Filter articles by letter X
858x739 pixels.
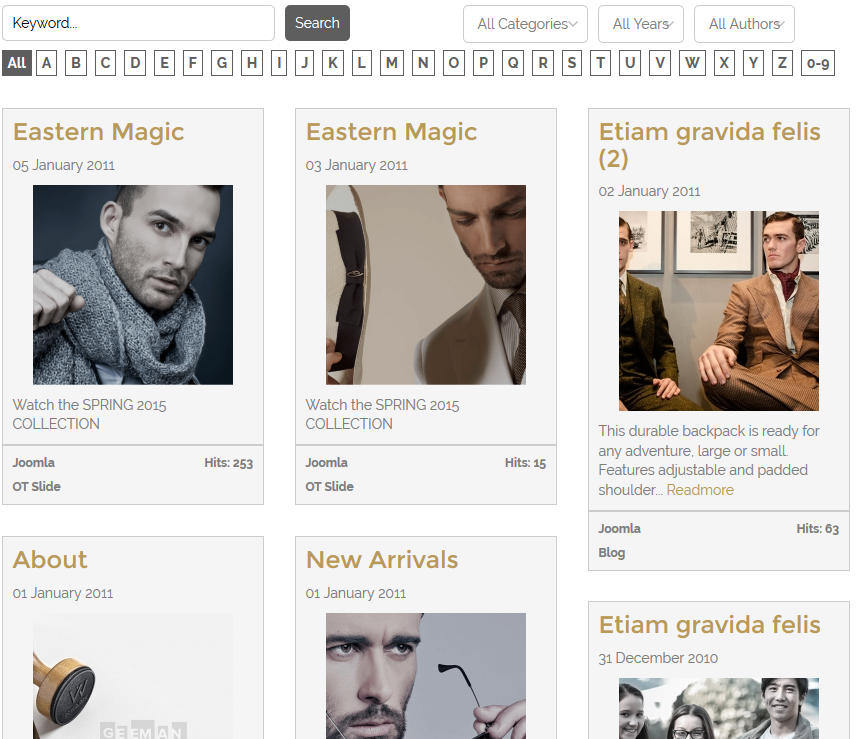coord(724,63)
